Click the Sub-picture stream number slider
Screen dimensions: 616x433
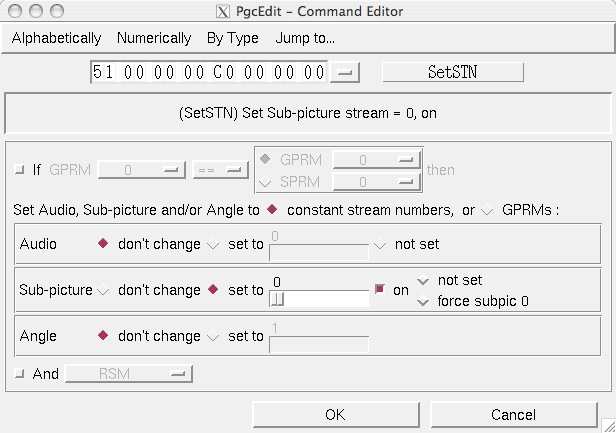click(319, 299)
